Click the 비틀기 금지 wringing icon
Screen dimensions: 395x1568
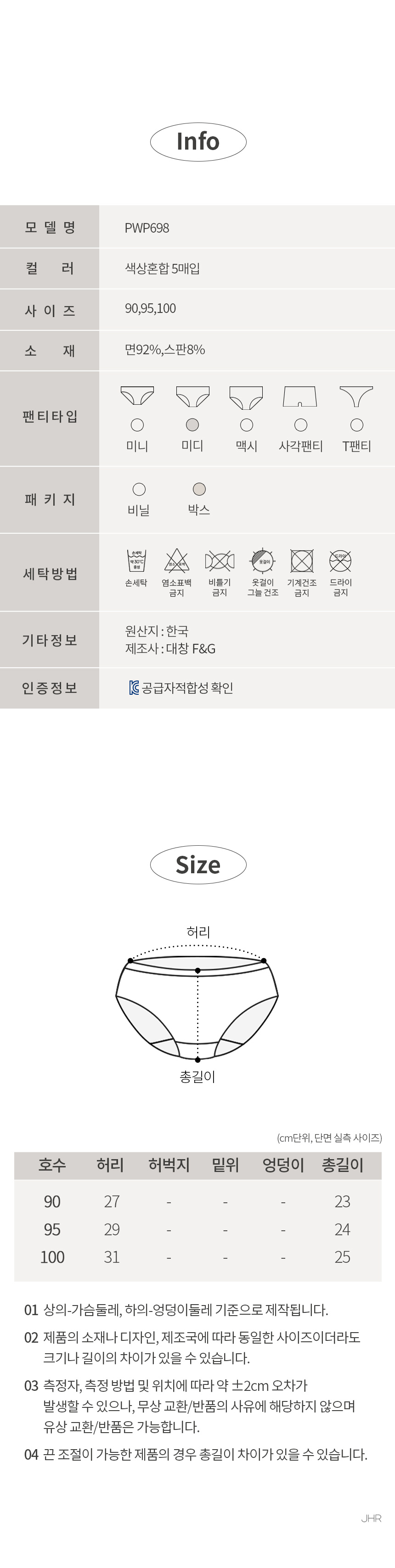[220, 561]
